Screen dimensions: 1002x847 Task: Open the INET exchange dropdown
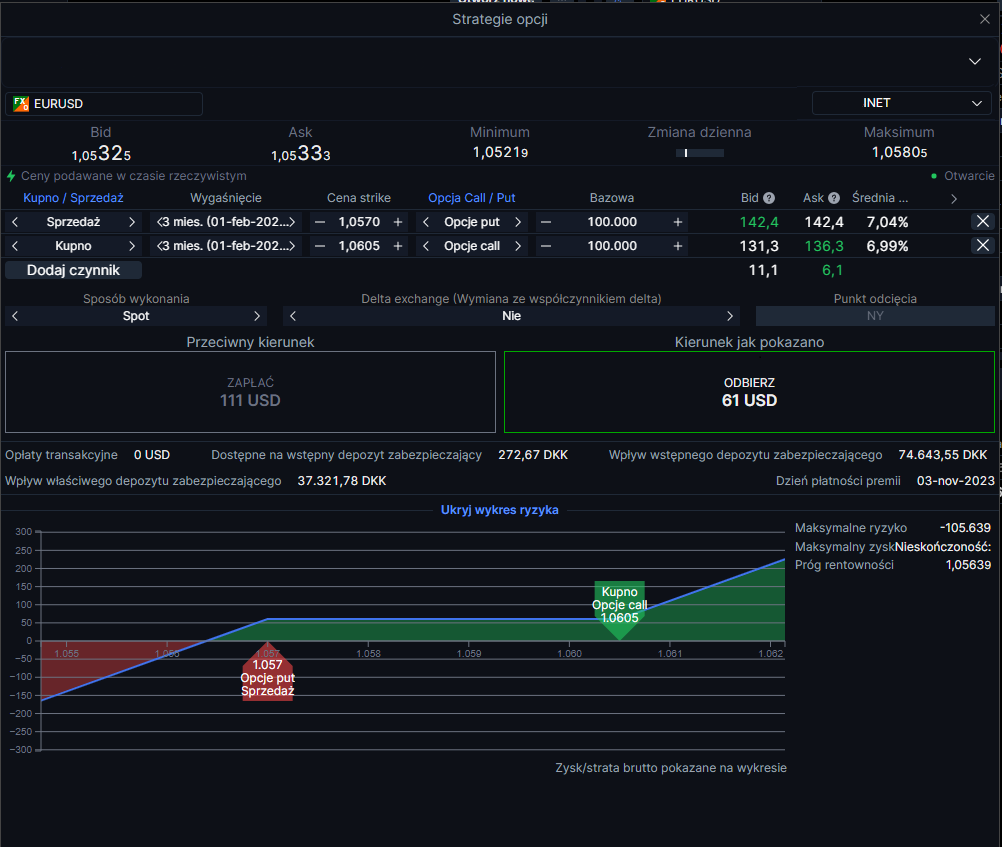901,103
